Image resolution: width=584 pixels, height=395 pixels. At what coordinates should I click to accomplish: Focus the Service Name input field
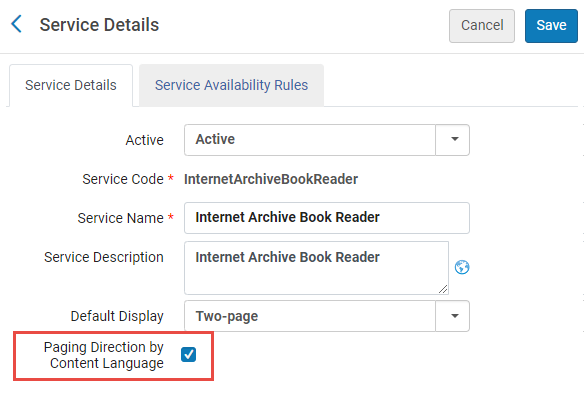(x=327, y=218)
